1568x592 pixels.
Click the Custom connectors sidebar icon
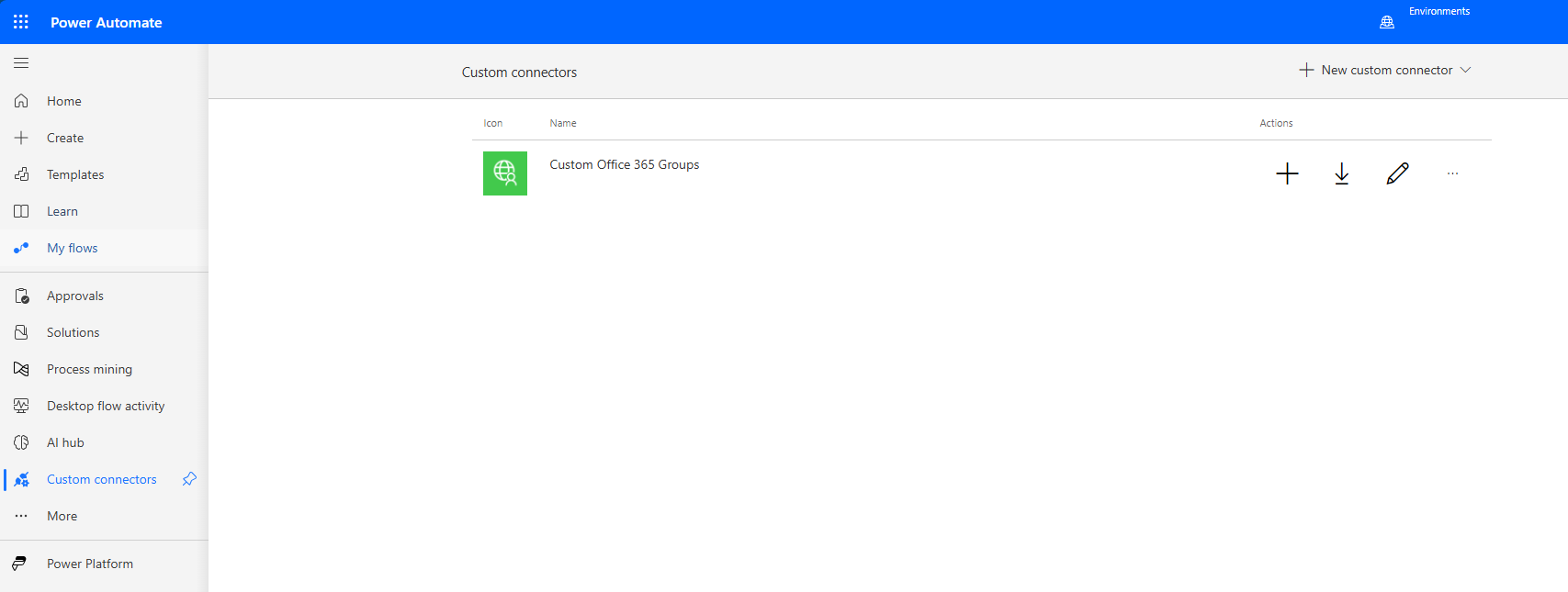[x=21, y=479]
